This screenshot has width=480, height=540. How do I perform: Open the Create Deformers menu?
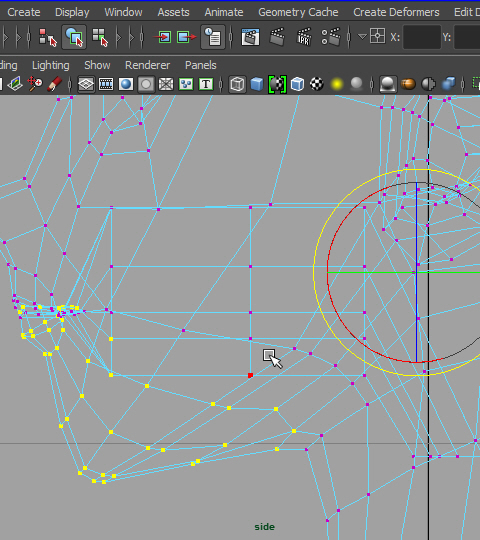396,12
